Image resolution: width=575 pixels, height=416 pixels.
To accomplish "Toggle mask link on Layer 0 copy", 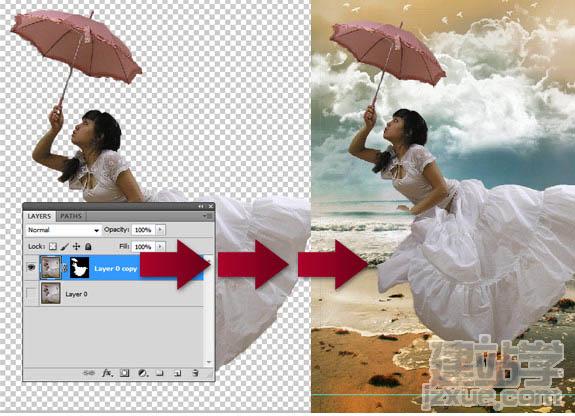I will (65, 268).
